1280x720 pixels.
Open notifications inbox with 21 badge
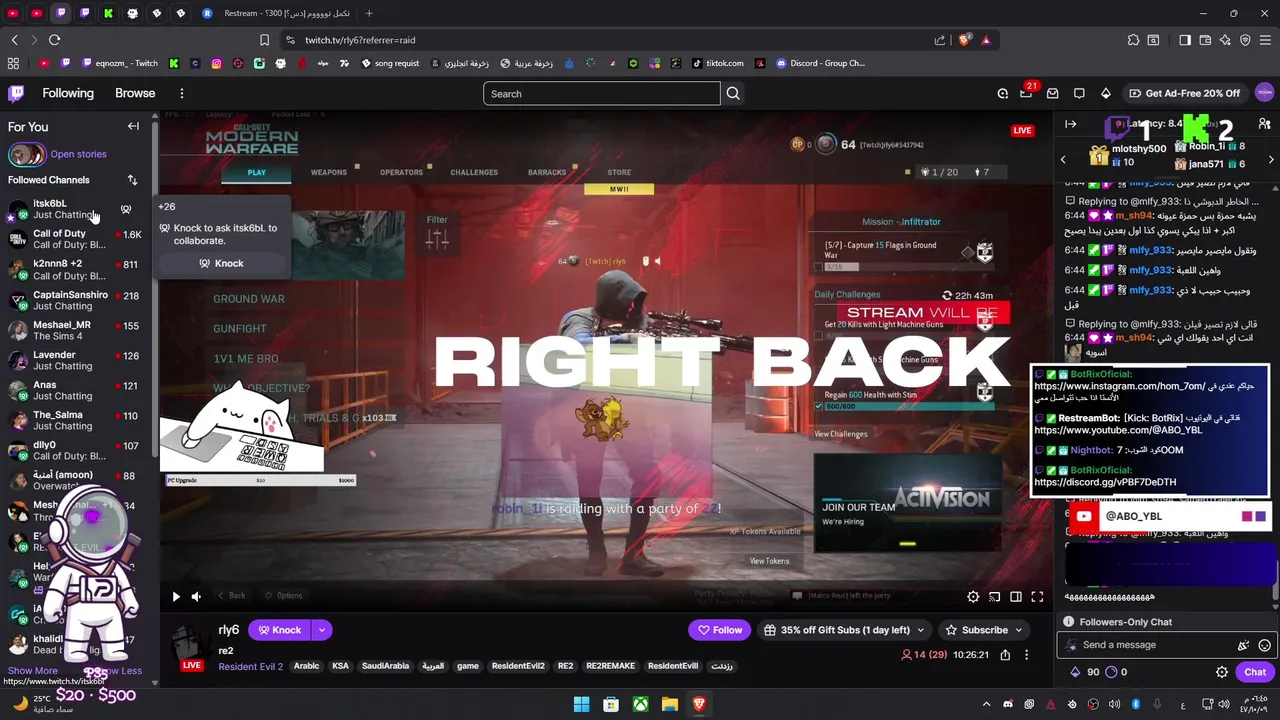pos(1026,93)
